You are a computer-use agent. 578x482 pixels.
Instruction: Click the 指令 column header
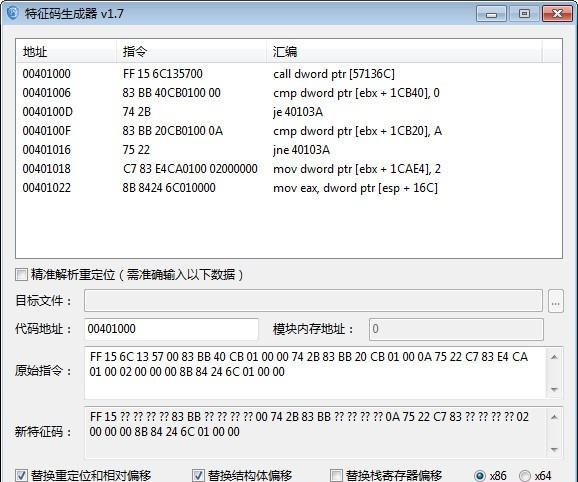(x=191, y=52)
